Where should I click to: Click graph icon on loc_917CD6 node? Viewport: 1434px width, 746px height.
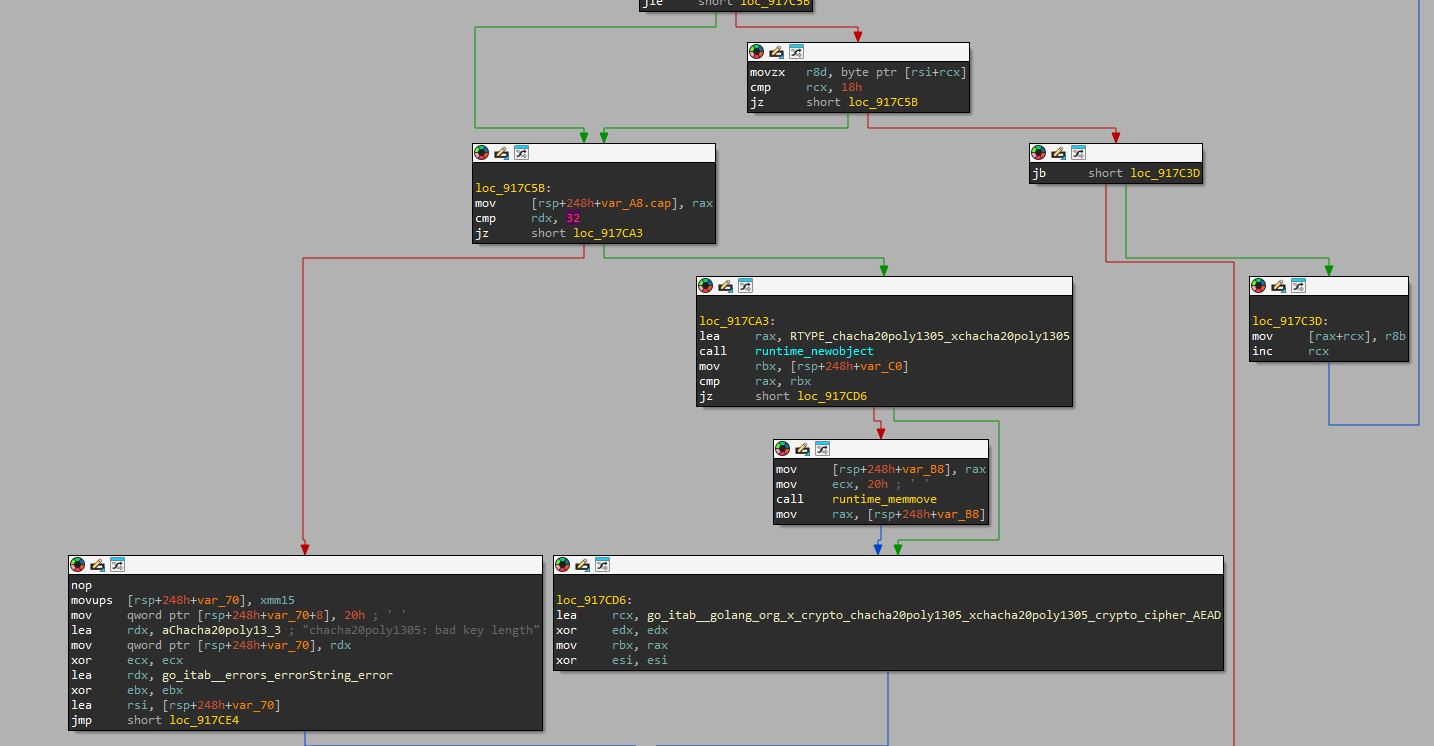(602, 565)
